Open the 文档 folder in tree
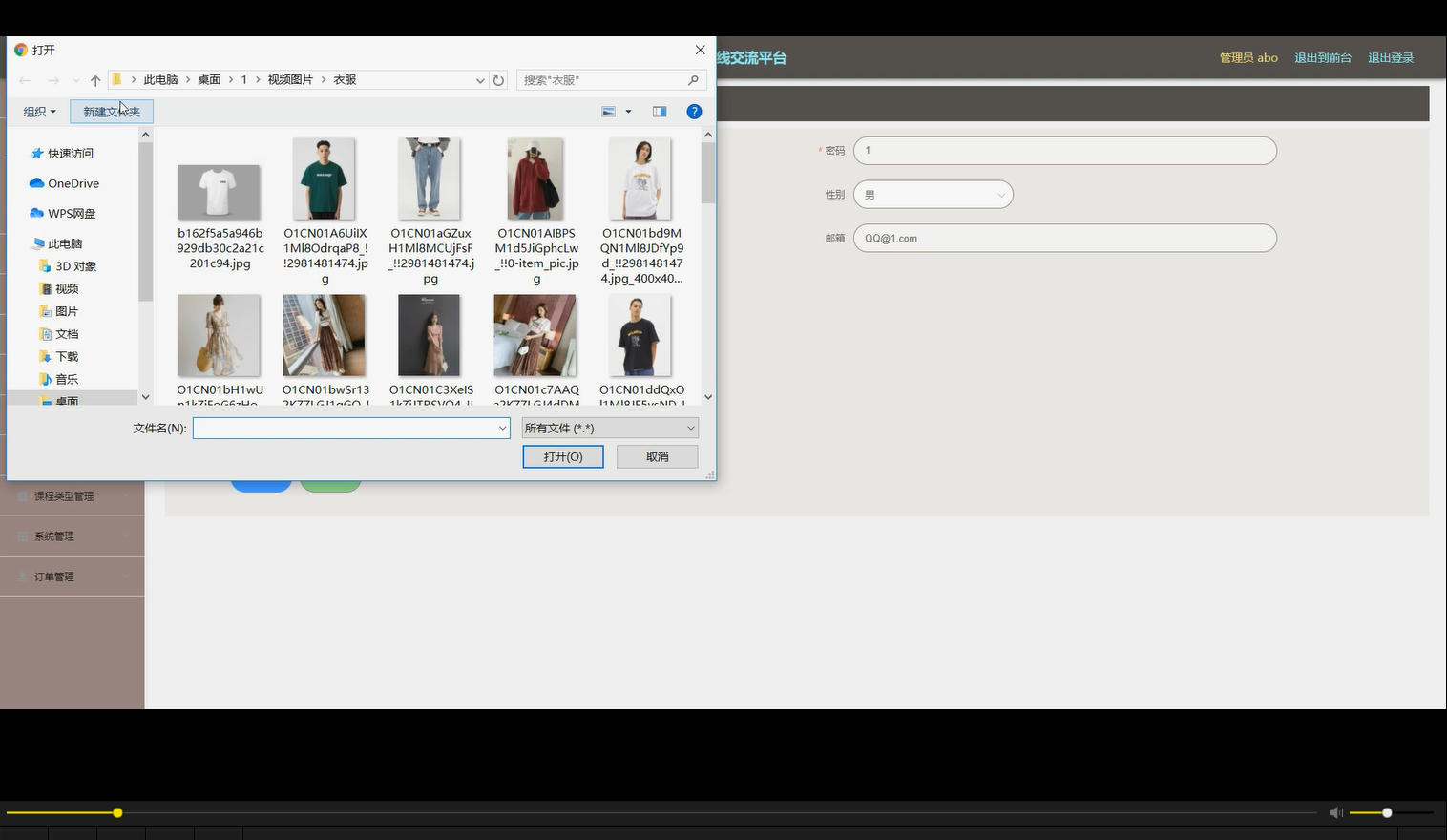Image resolution: width=1447 pixels, height=840 pixels. click(x=59, y=334)
